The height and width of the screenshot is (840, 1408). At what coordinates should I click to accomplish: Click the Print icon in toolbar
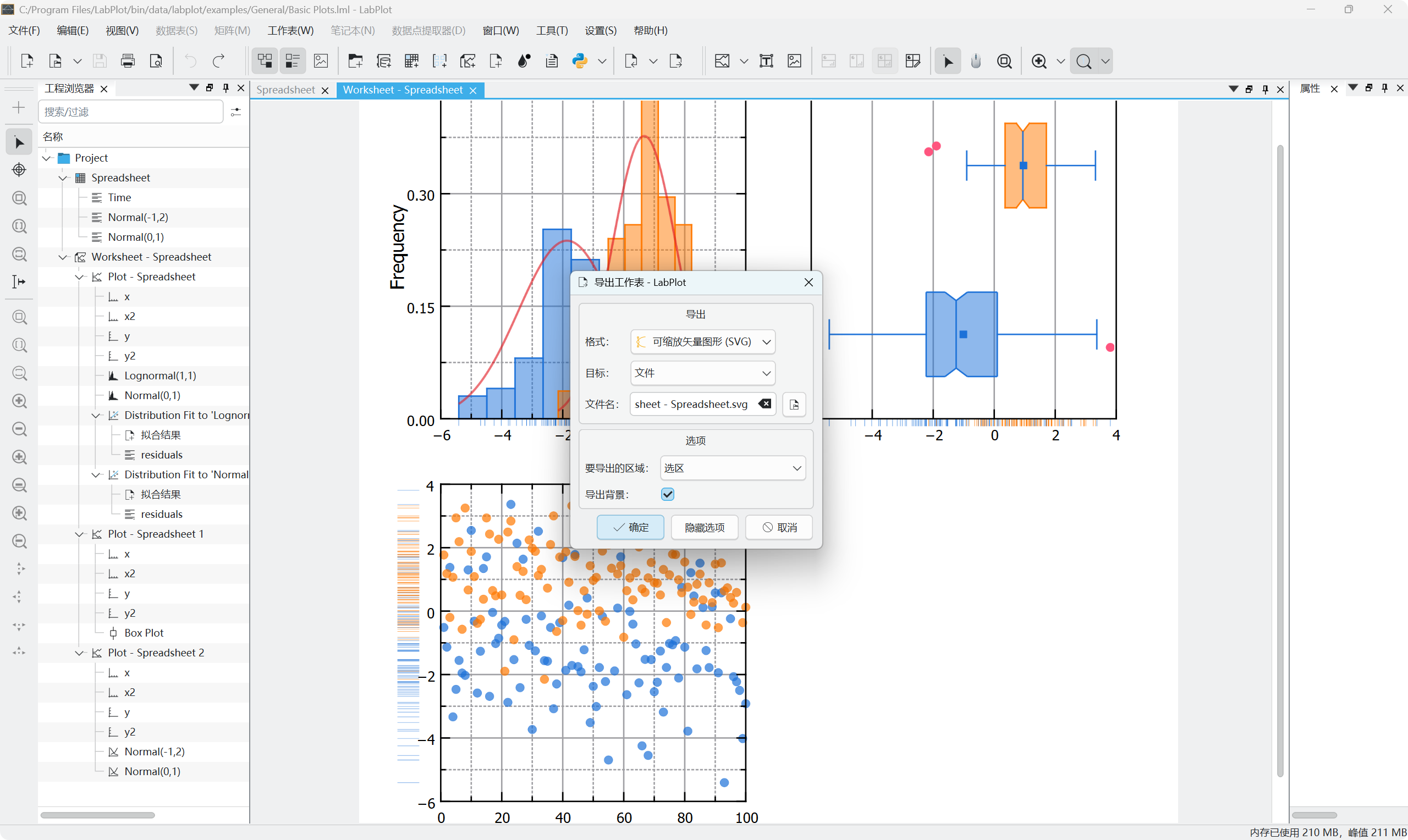(128, 61)
